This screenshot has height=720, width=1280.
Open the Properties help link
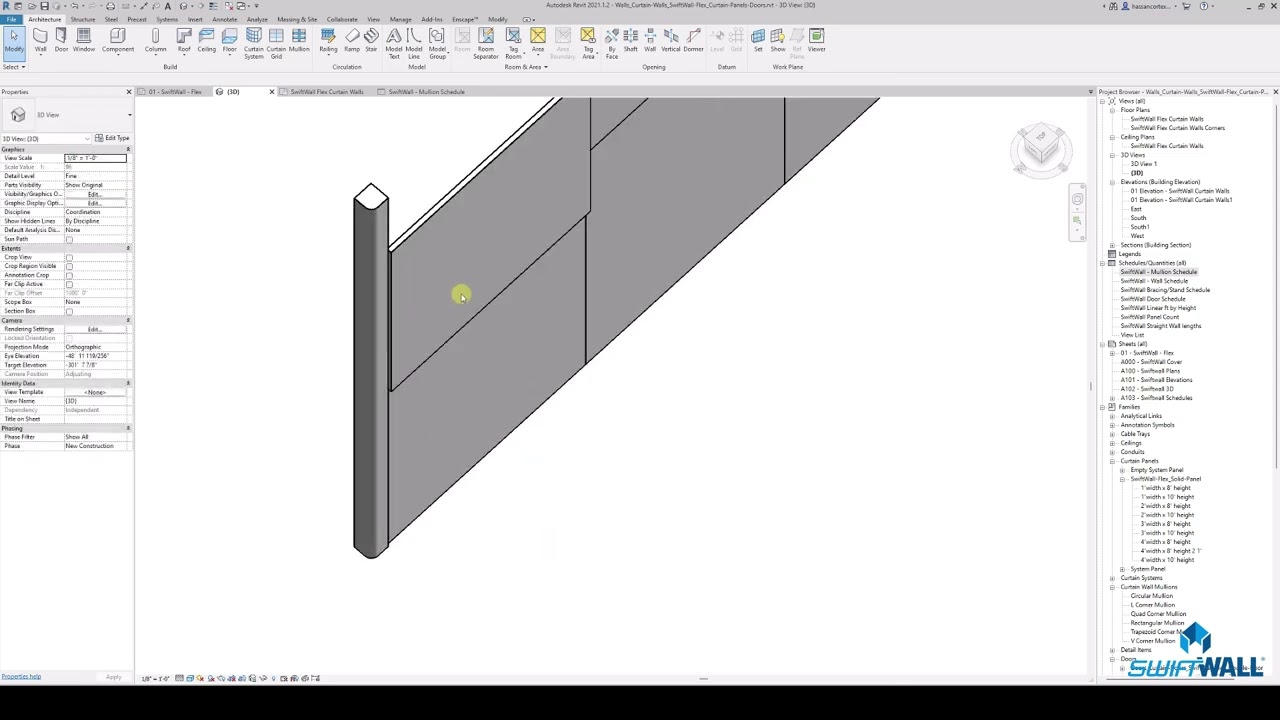click(21, 677)
